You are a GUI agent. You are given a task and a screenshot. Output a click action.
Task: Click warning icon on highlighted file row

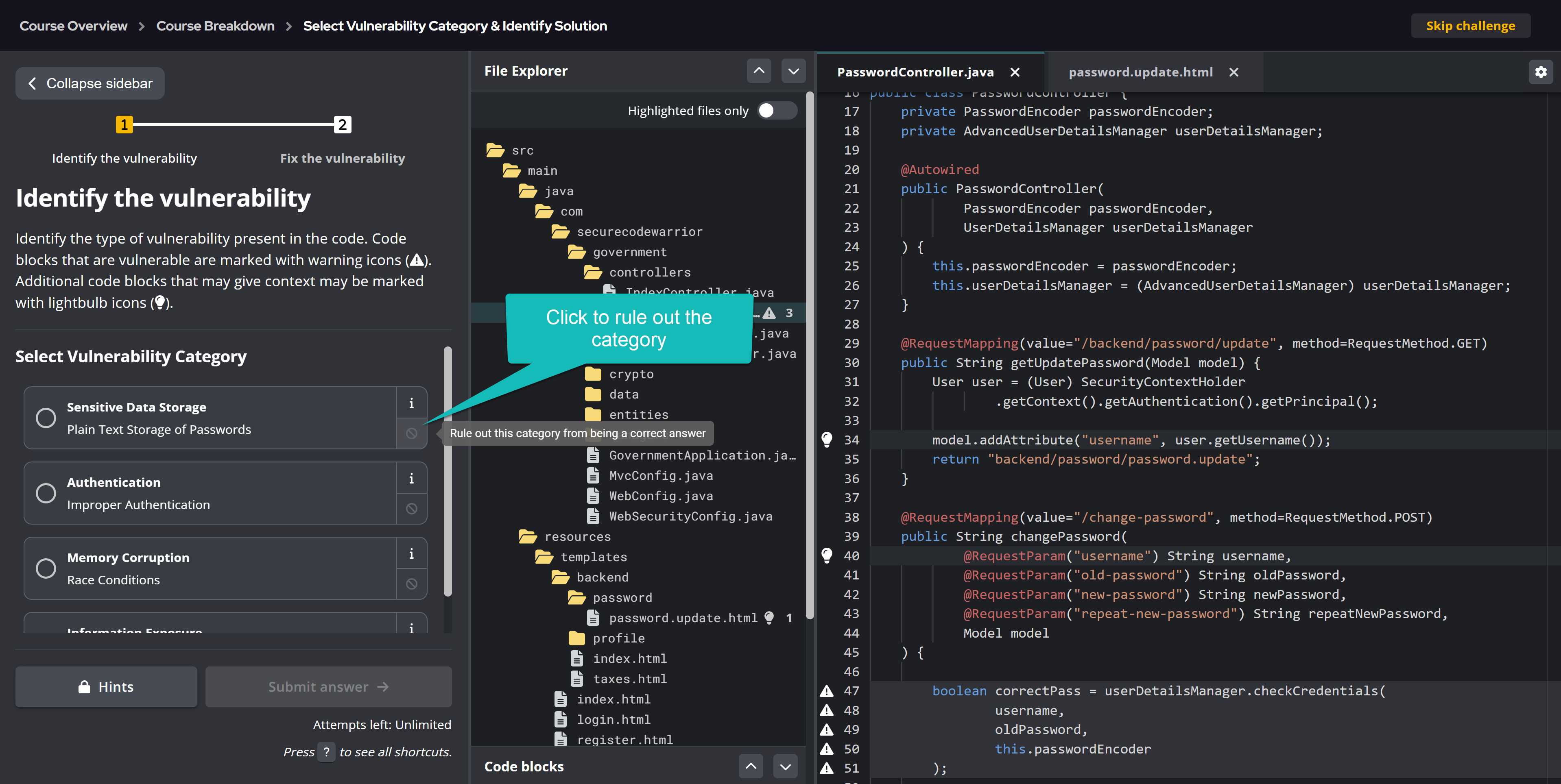[x=769, y=313]
